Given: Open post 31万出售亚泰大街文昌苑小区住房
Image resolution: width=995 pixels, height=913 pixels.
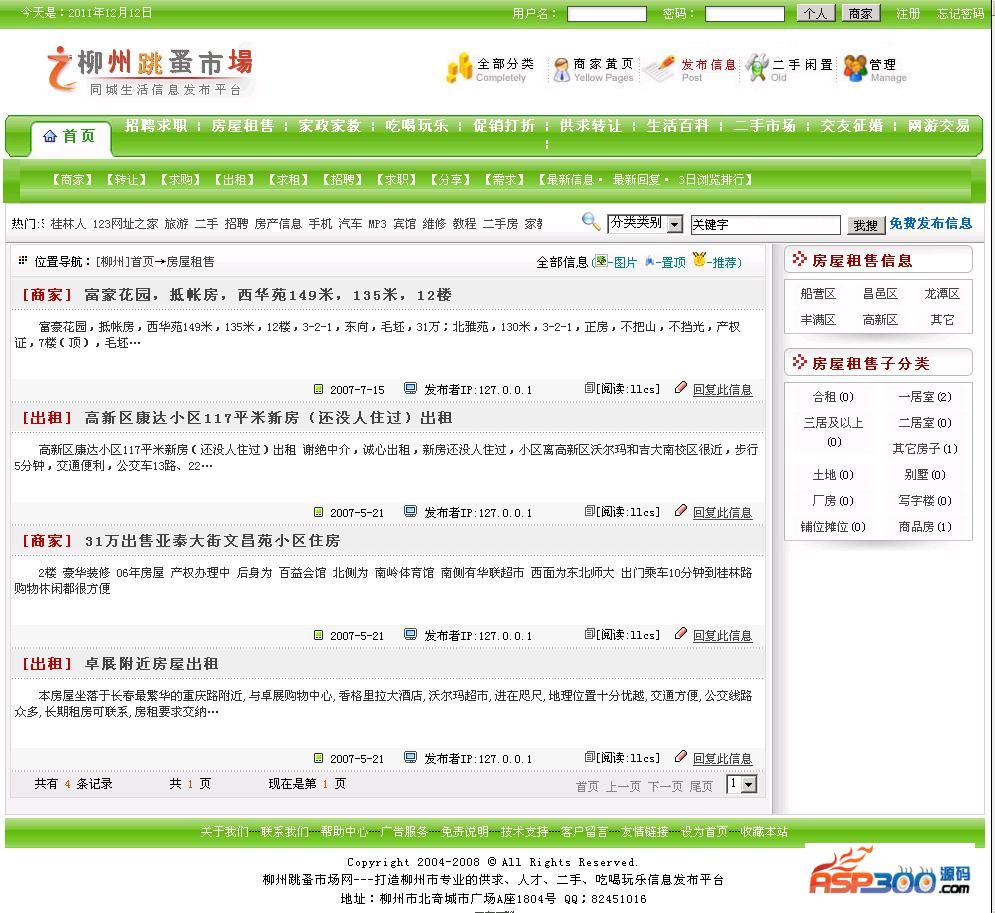Looking at the screenshot, I should point(212,541).
